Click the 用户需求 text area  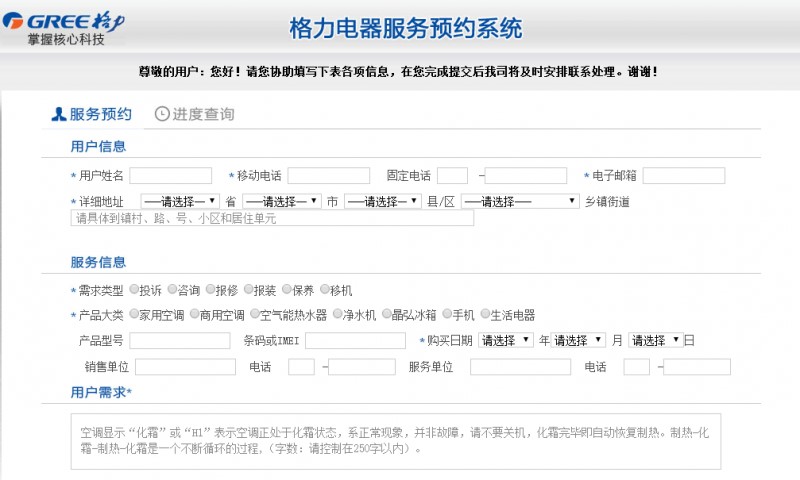coord(396,441)
